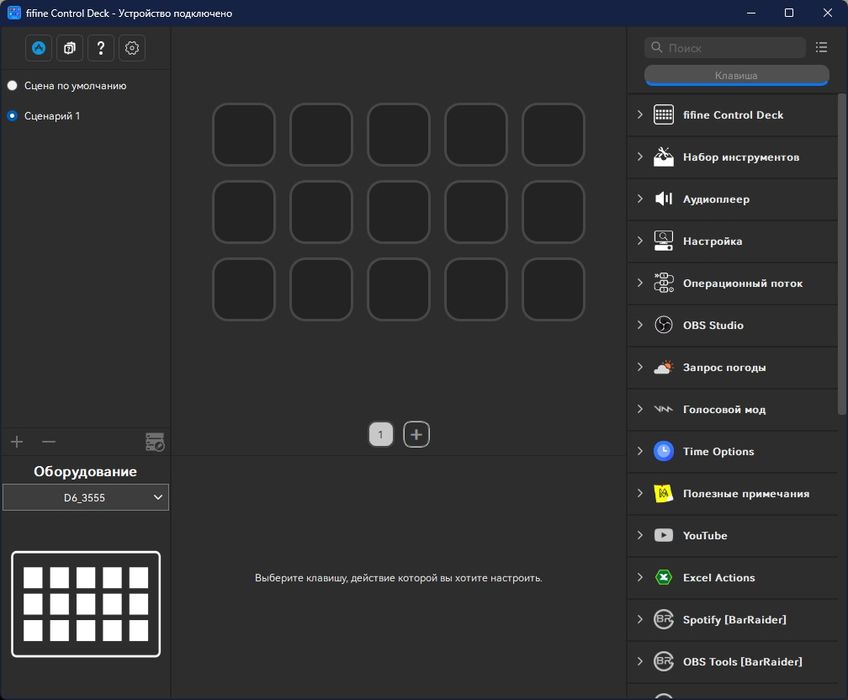Open the D6_3555 device dropdown

pyautogui.click(x=85, y=497)
